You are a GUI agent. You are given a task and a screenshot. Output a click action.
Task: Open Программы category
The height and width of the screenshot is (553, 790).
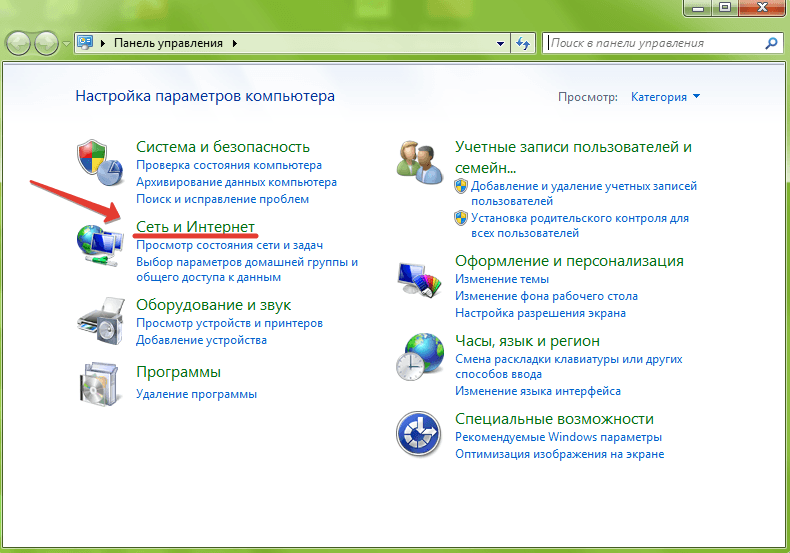(178, 372)
